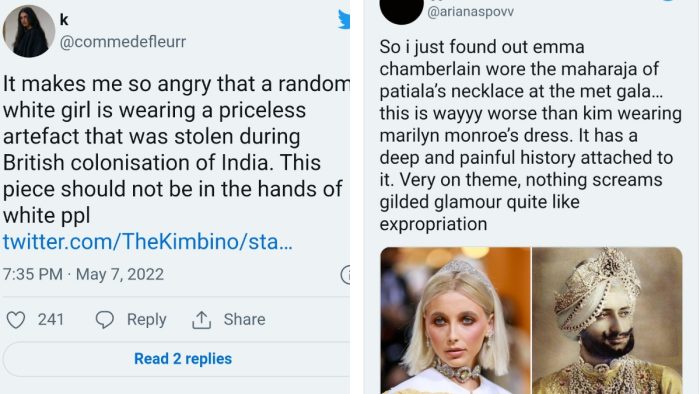Click the Share text label
The height and width of the screenshot is (394, 700).
pyautogui.click(x=244, y=319)
